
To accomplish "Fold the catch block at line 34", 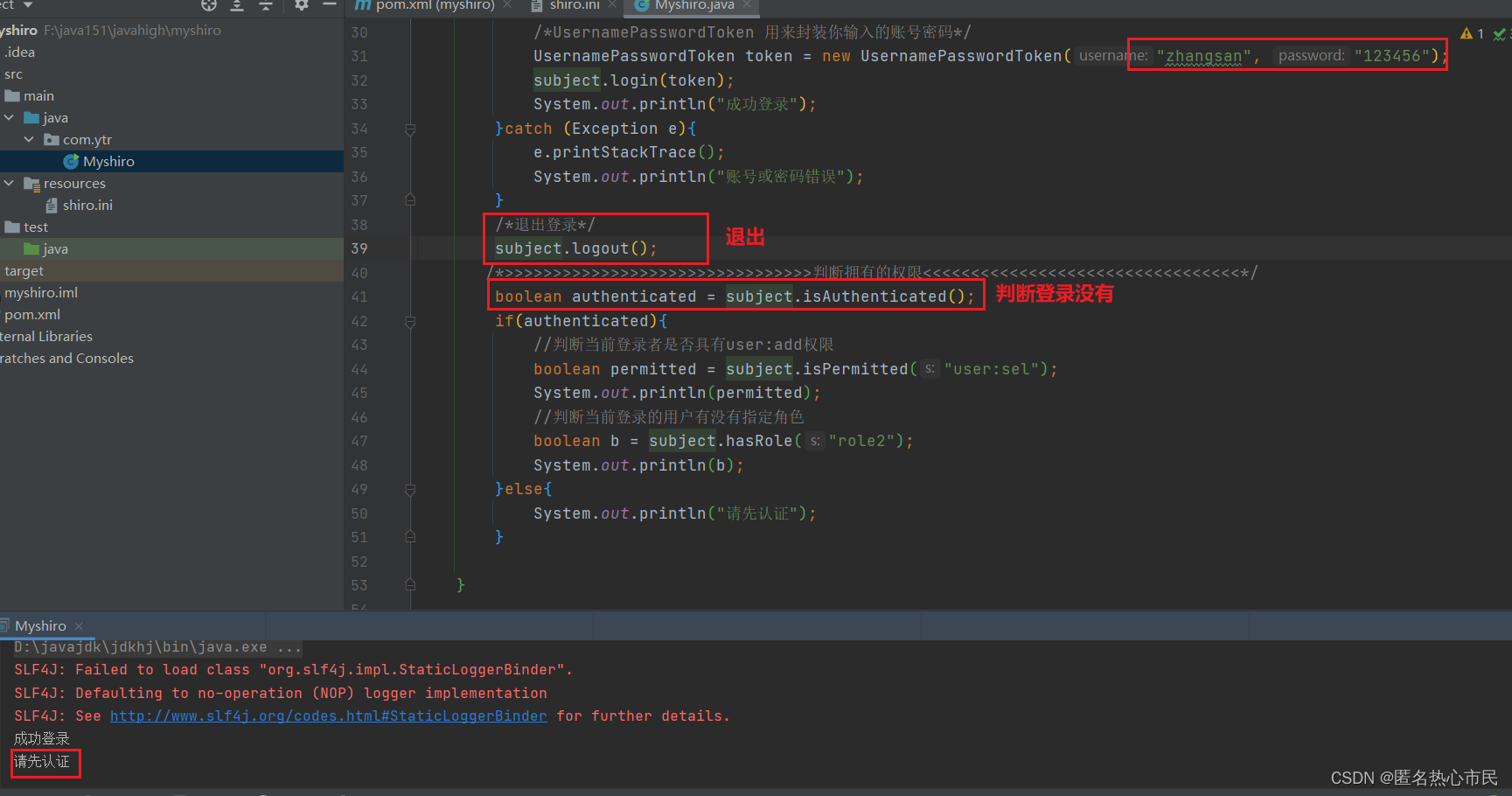I will (410, 129).
